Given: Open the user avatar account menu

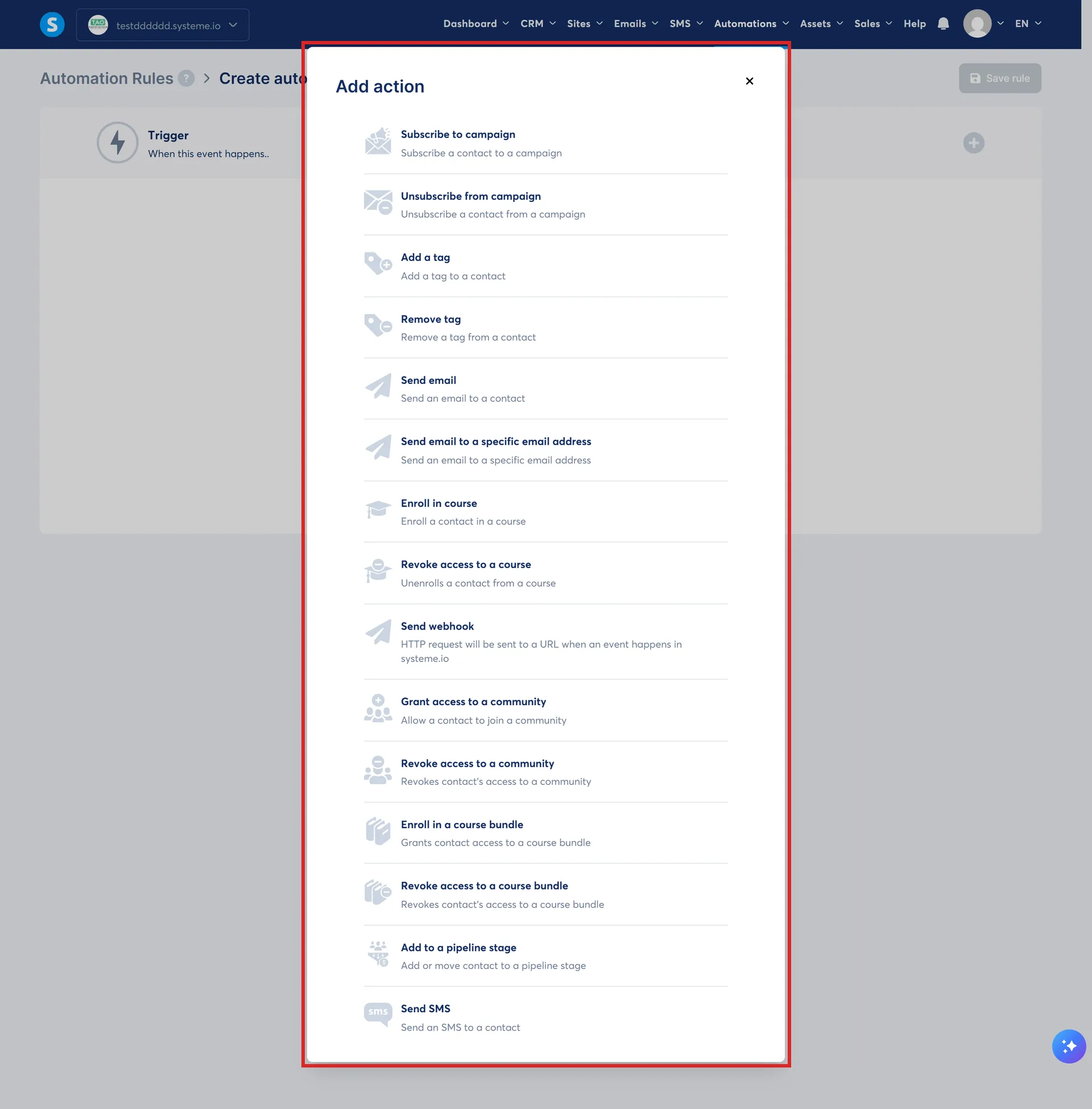Looking at the screenshot, I should (x=983, y=23).
